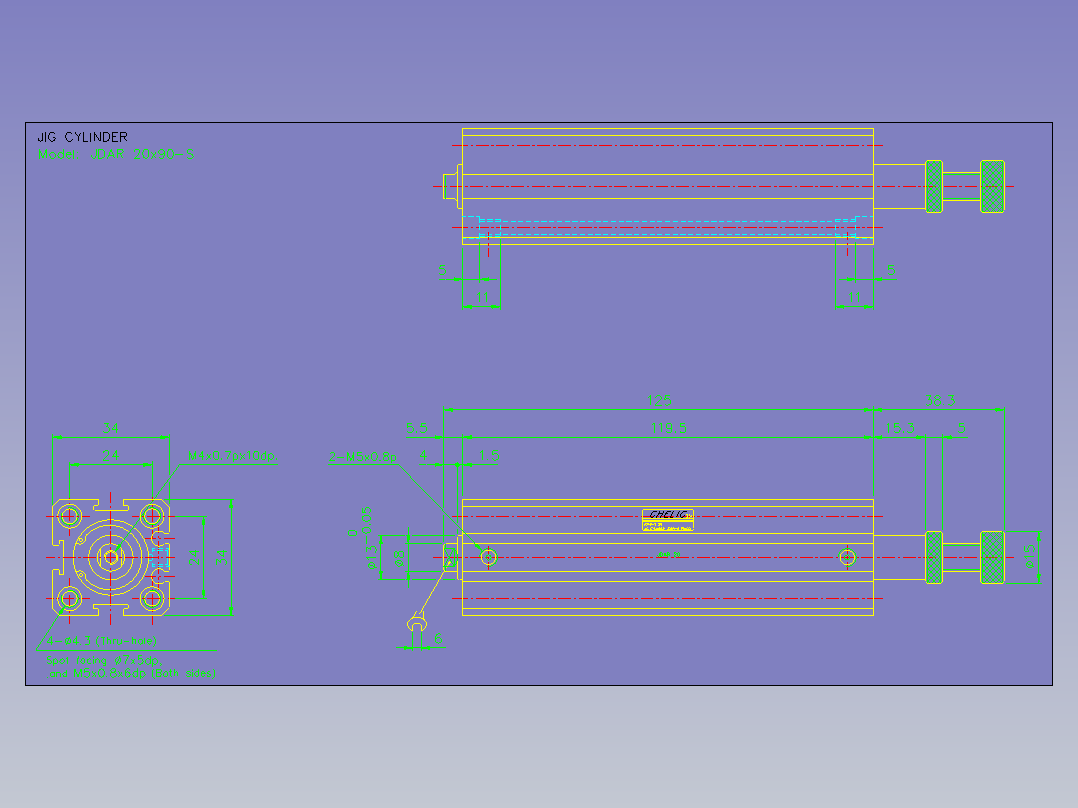Viewport: 1078px width, 808px height.
Task: Select the "Spot facing ø7x5dp." note
Action: [104, 660]
